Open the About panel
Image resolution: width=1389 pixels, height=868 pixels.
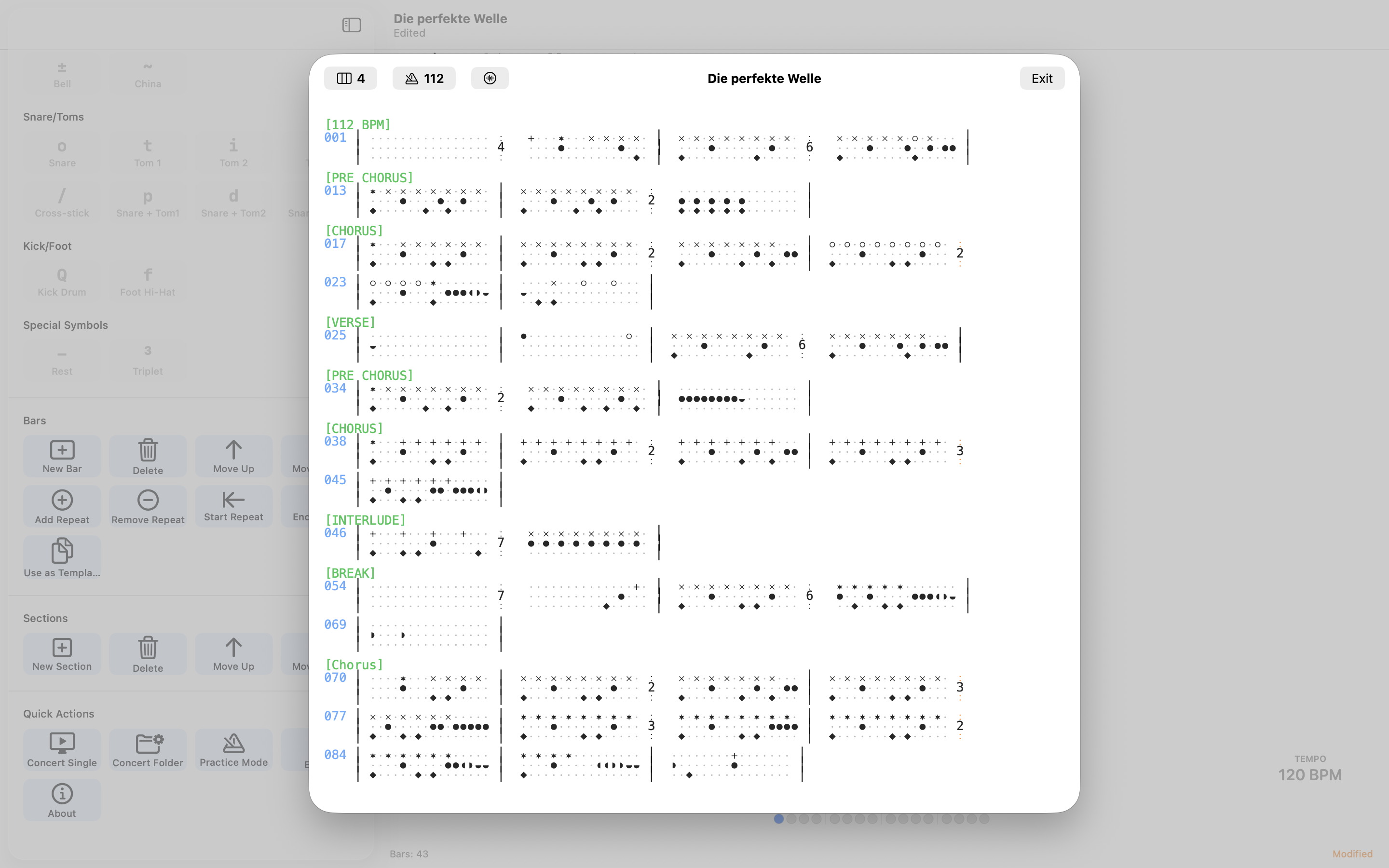click(61, 800)
